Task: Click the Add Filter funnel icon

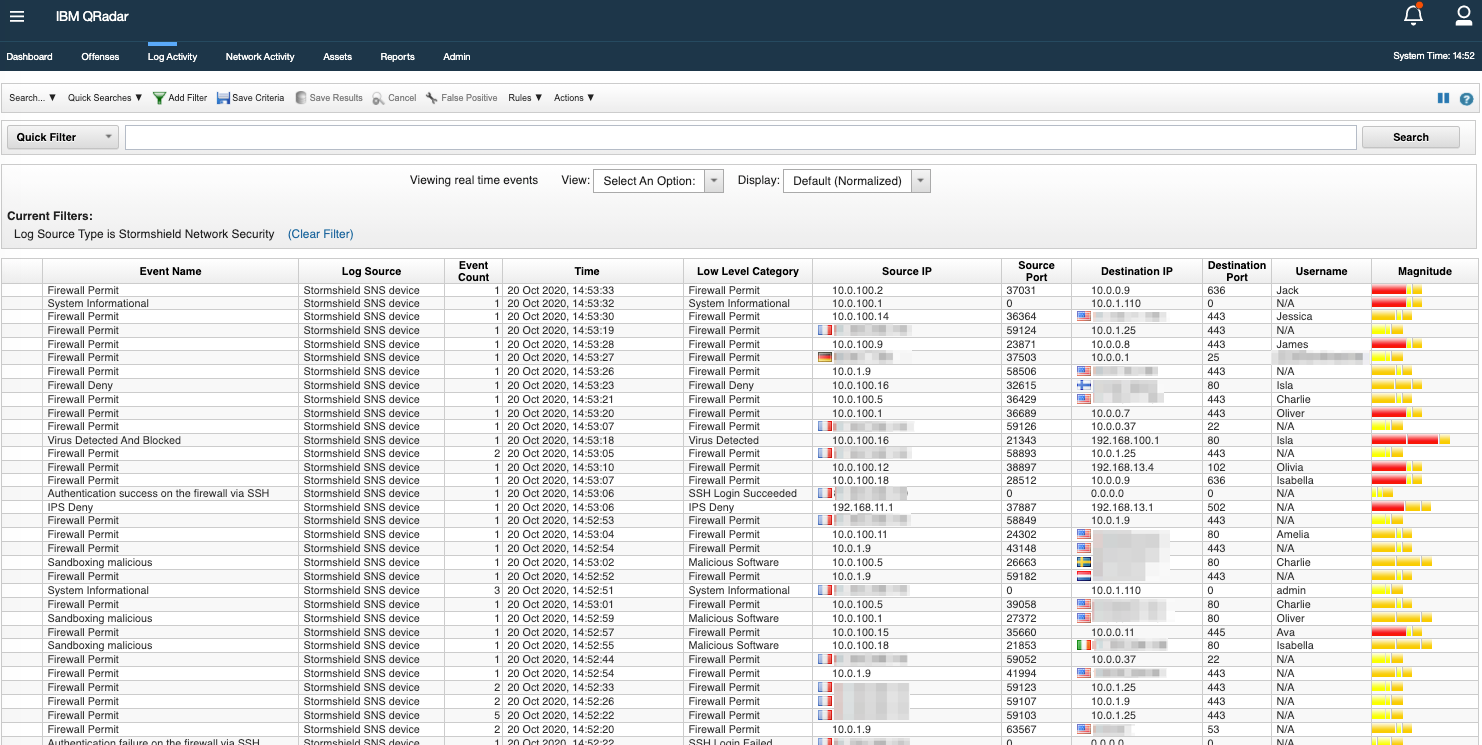Action: pos(159,98)
